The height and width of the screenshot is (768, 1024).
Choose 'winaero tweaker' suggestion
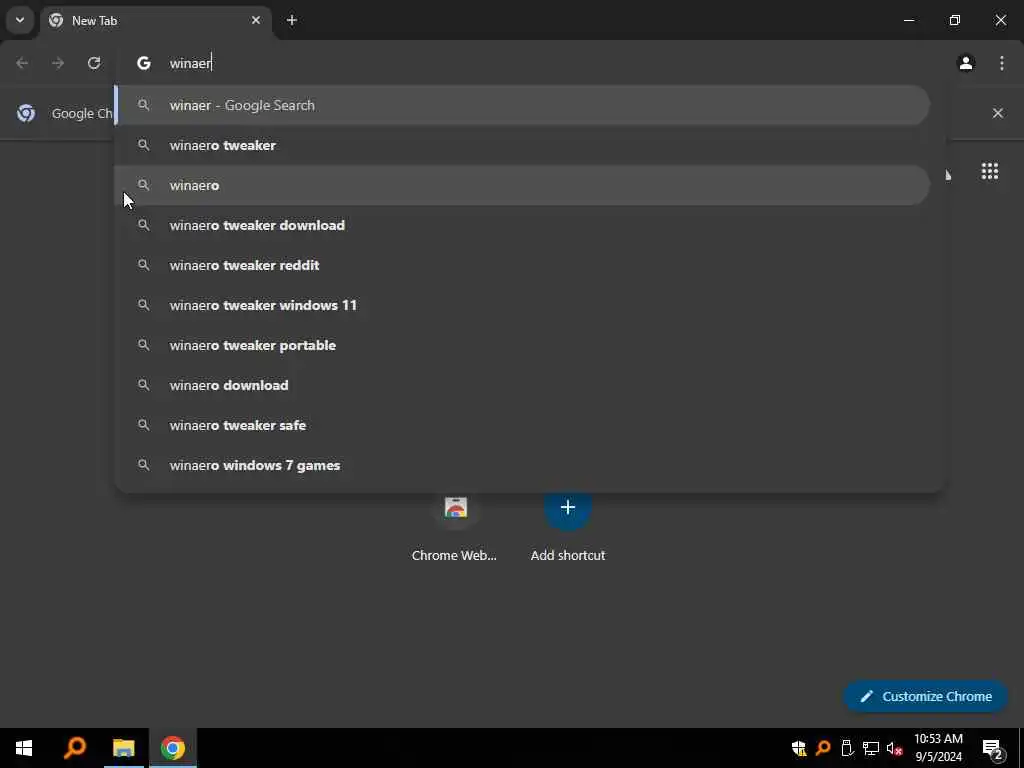click(522, 145)
